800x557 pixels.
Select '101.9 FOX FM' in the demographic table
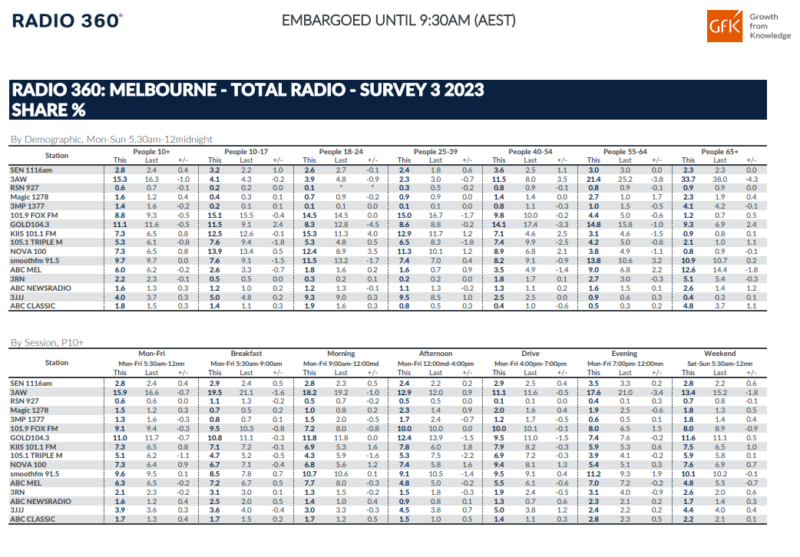click(x=34, y=215)
